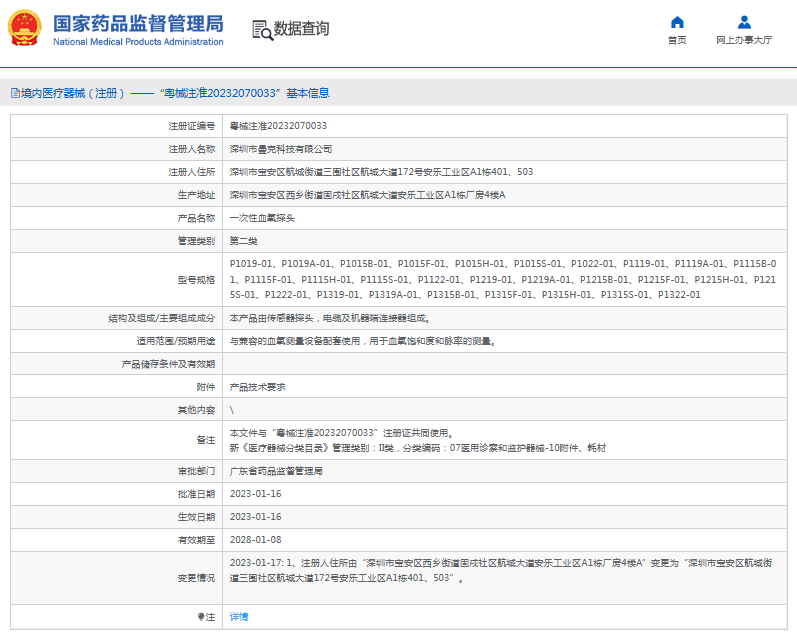The image size is (797, 636).
Task: Click the 境内医疗器械（注册）breadcrumb title
Action: click(72, 93)
